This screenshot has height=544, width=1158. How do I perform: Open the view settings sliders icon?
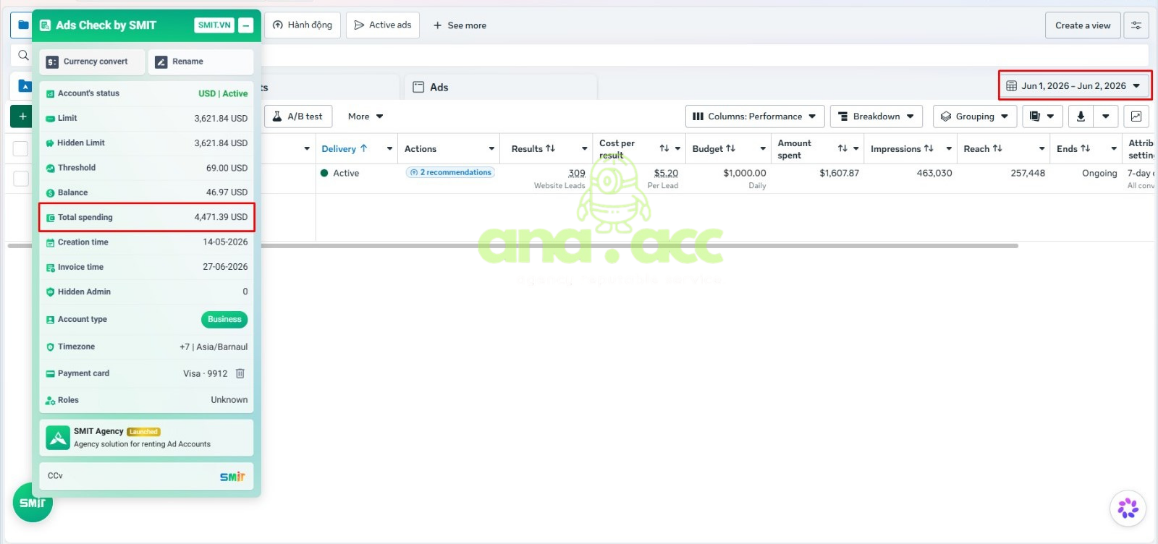[1136, 25]
